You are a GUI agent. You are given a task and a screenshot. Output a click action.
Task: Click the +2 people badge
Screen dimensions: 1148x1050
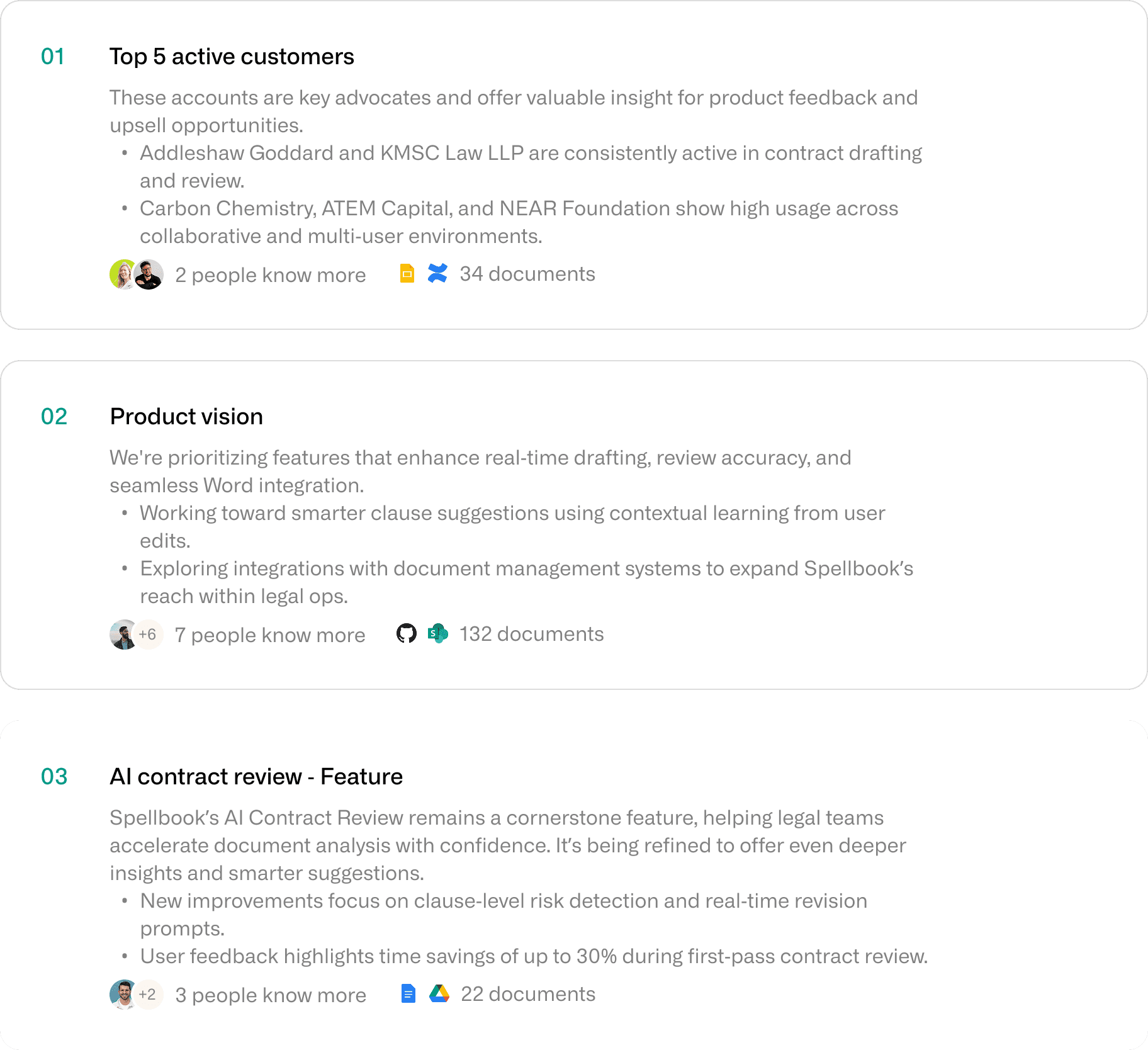point(149,995)
